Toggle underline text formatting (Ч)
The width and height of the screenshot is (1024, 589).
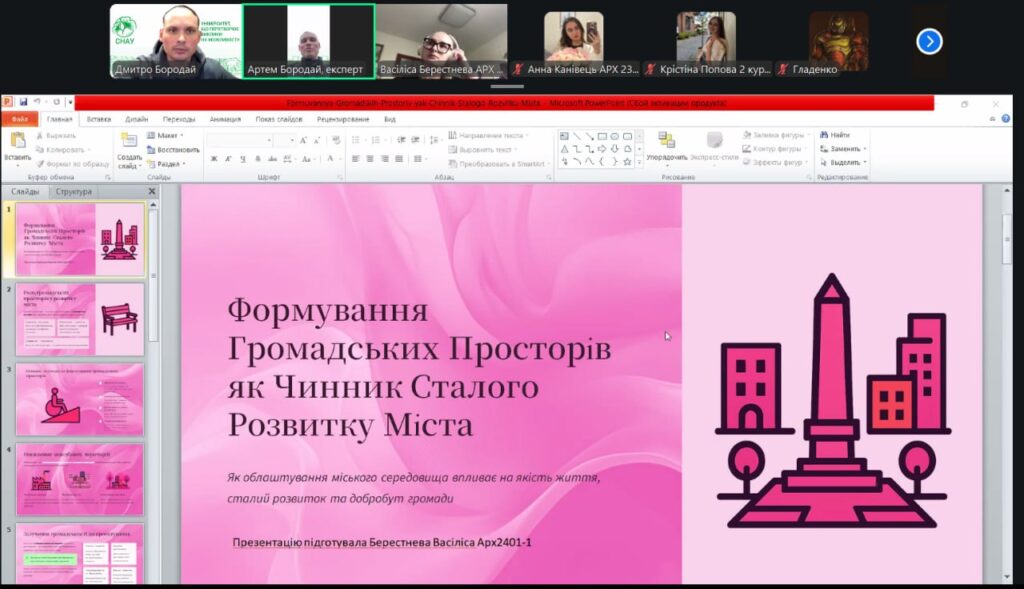[241, 159]
